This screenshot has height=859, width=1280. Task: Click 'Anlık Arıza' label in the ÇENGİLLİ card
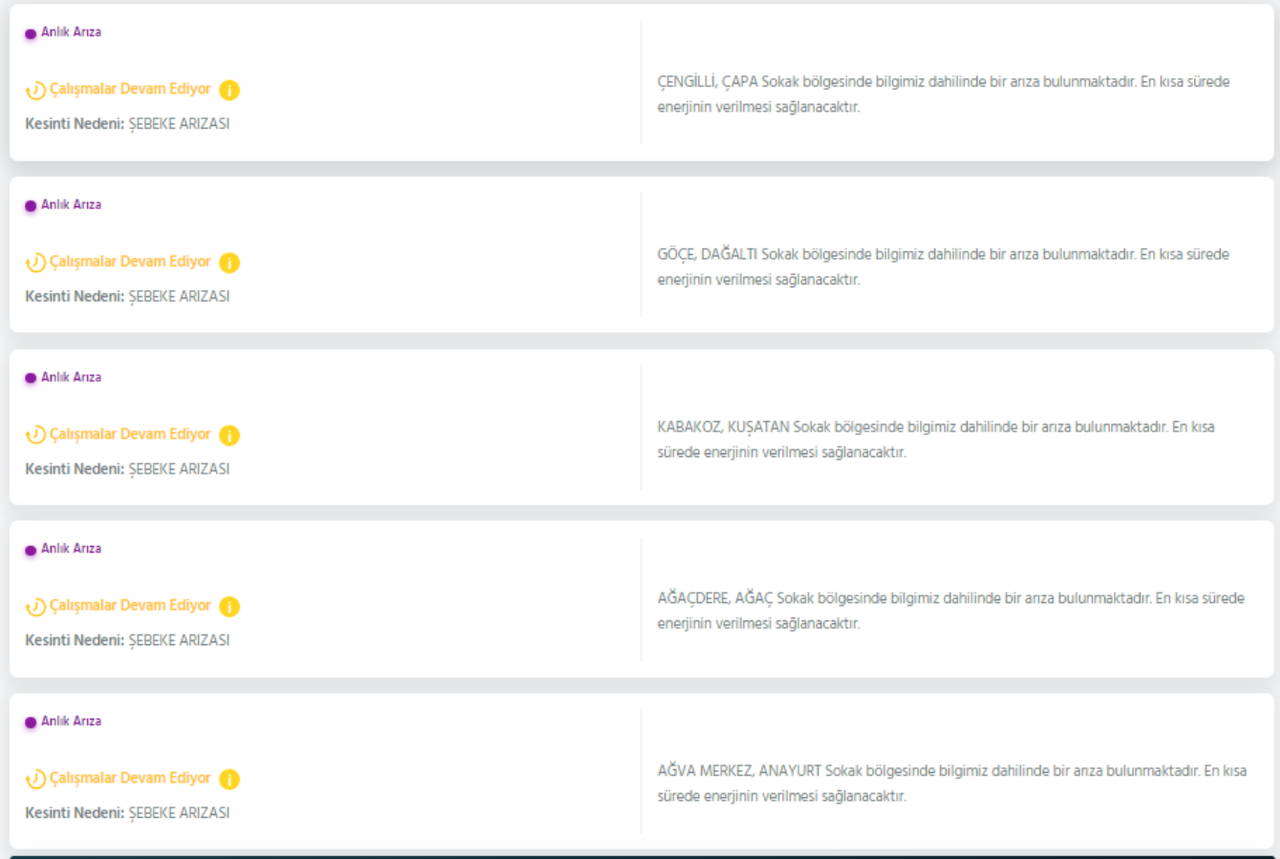click(x=71, y=32)
